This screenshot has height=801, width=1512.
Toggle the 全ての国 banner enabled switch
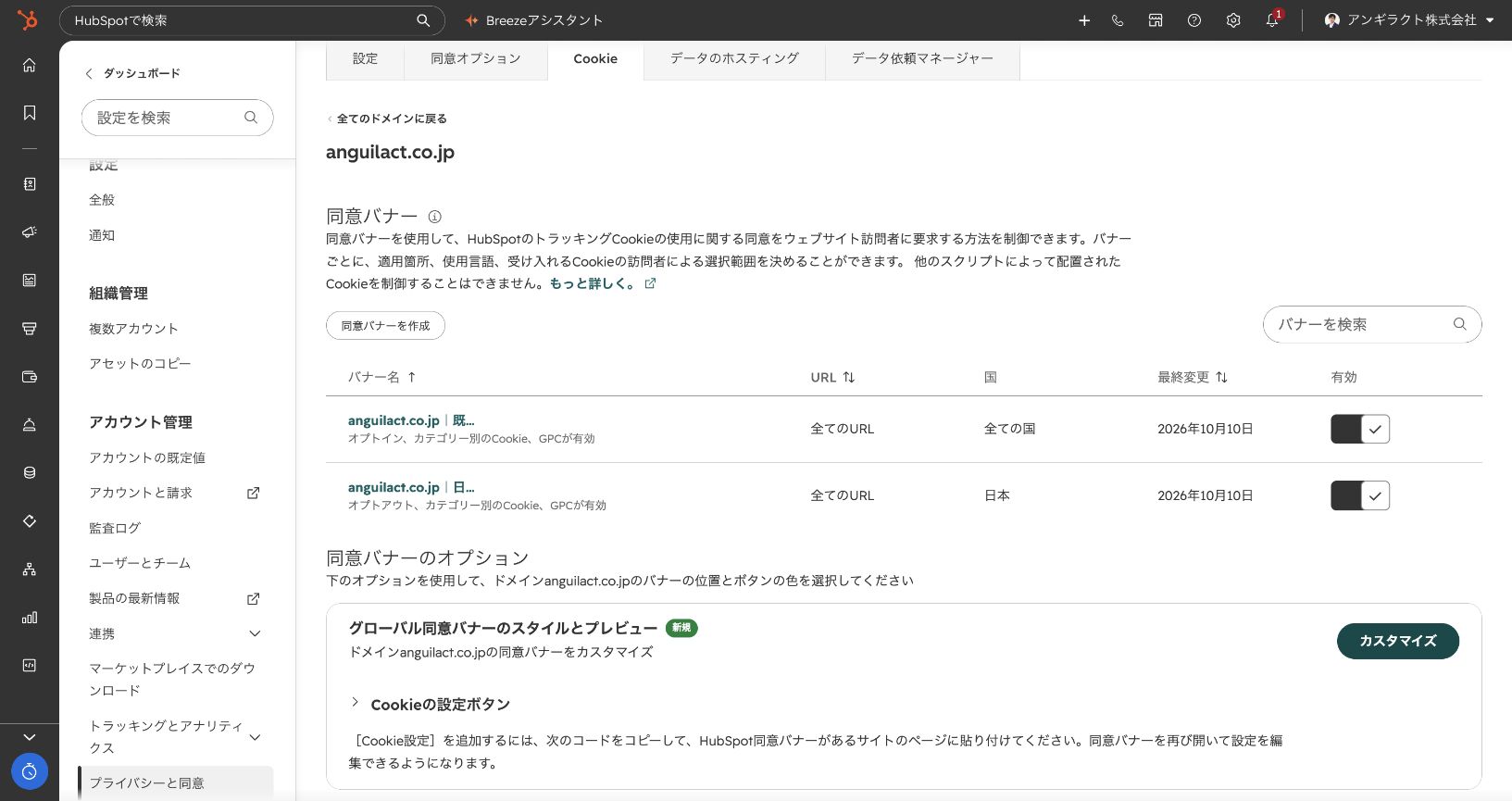(1360, 429)
